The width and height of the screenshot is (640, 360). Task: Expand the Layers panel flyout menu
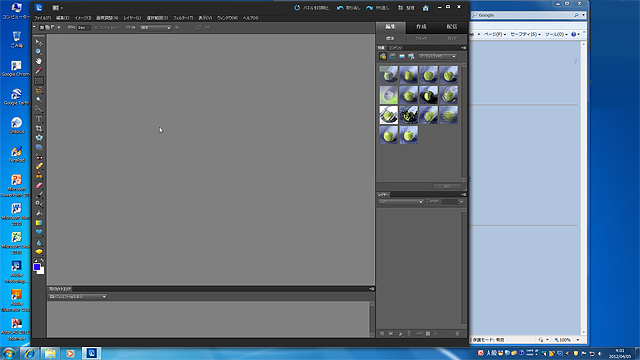[x=463, y=195]
